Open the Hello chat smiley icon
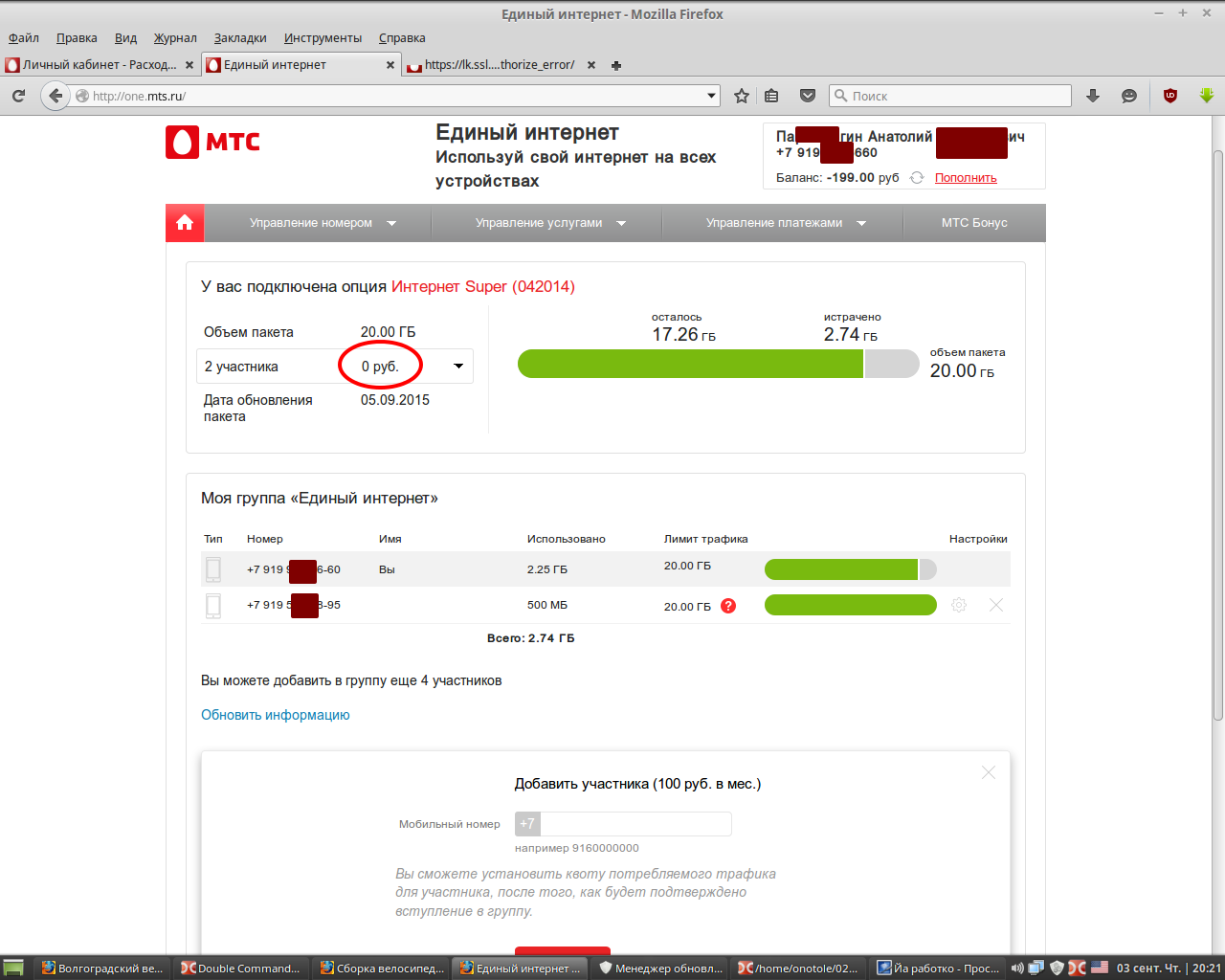 click(x=1129, y=96)
